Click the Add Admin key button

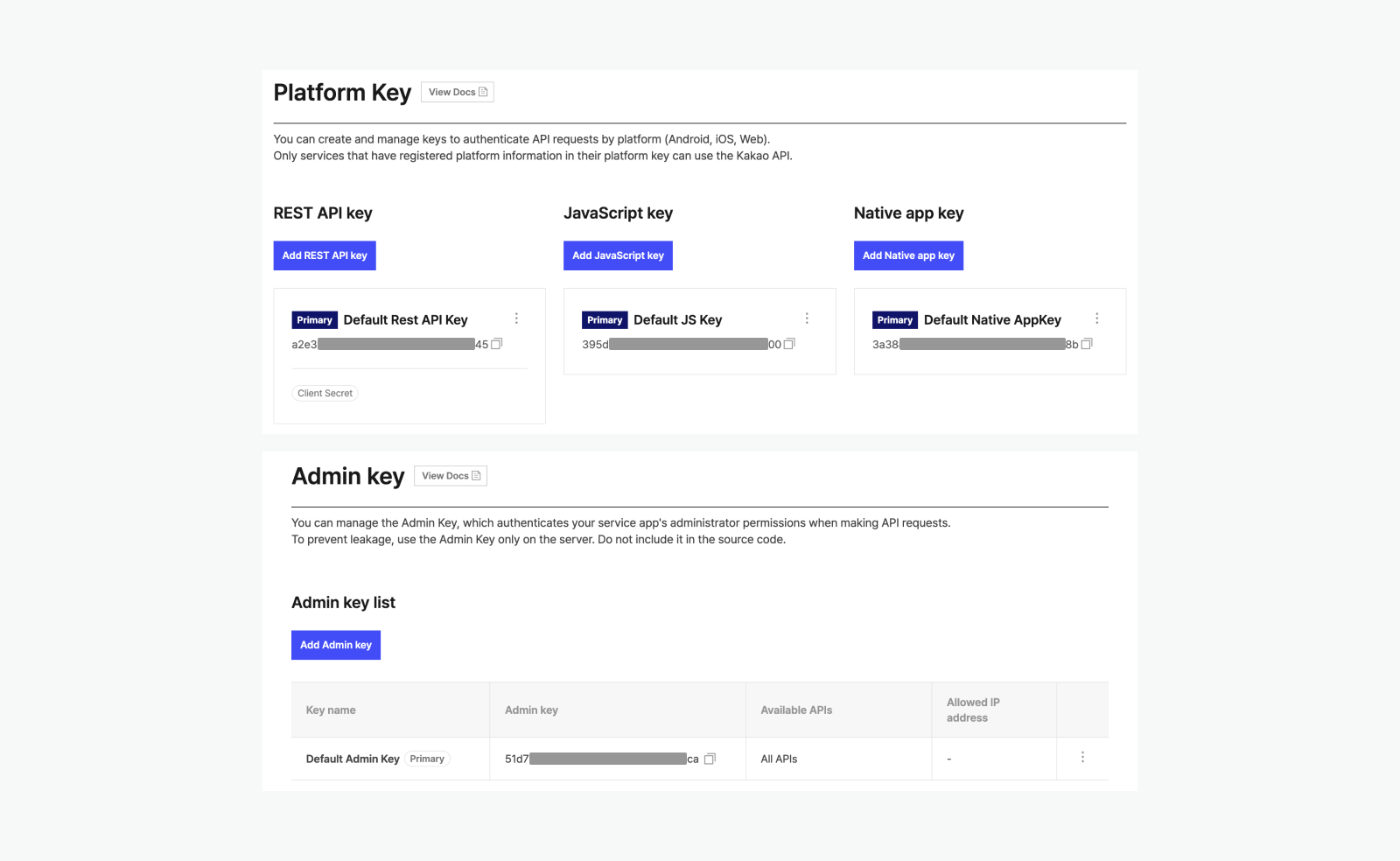(335, 645)
